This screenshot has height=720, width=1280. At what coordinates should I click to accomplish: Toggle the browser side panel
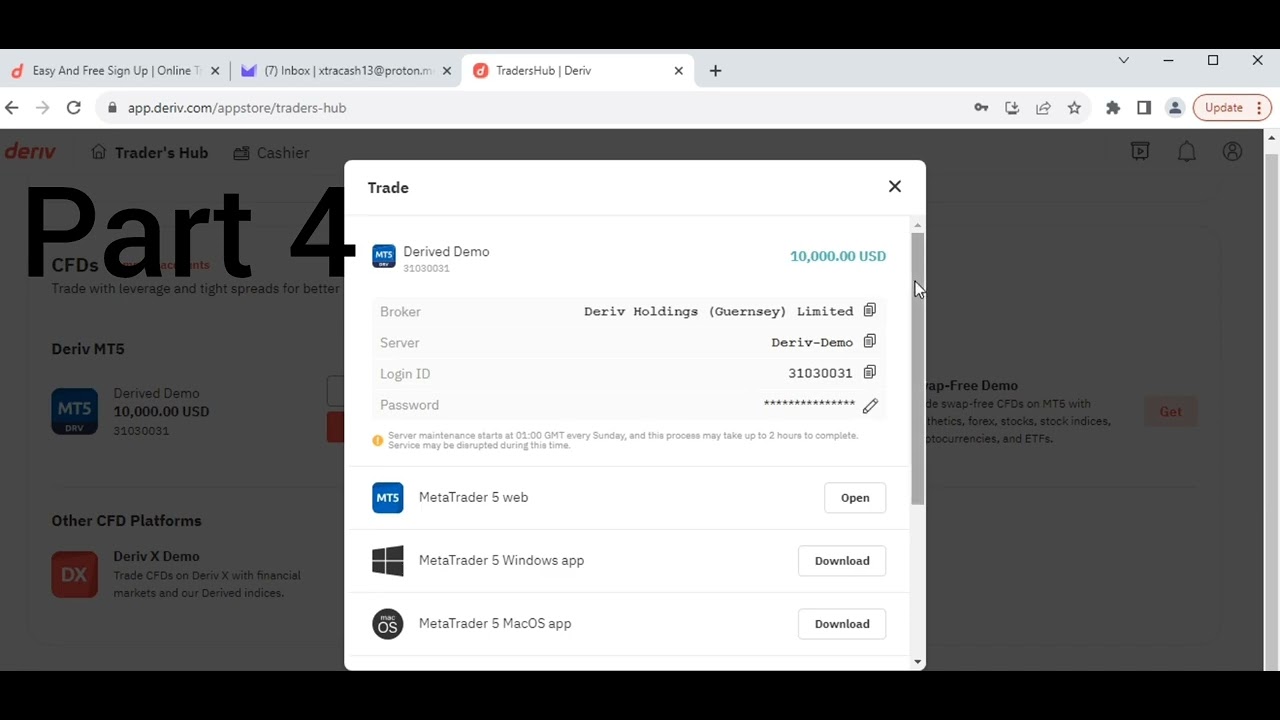pos(1144,108)
